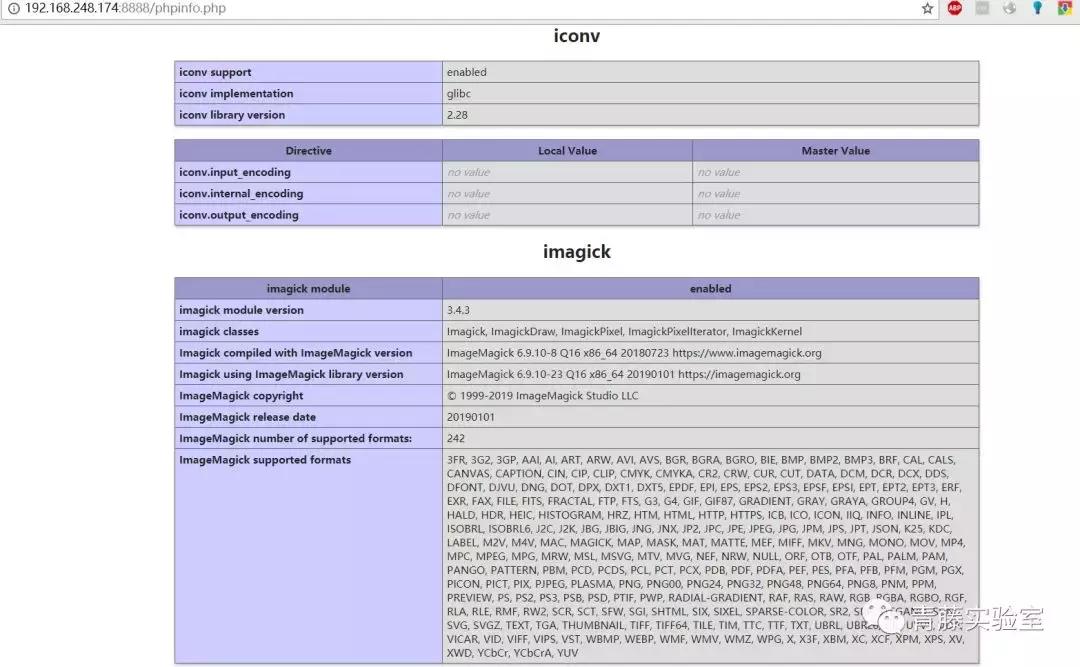Open the Adblock Plus extension icon

[955, 8]
